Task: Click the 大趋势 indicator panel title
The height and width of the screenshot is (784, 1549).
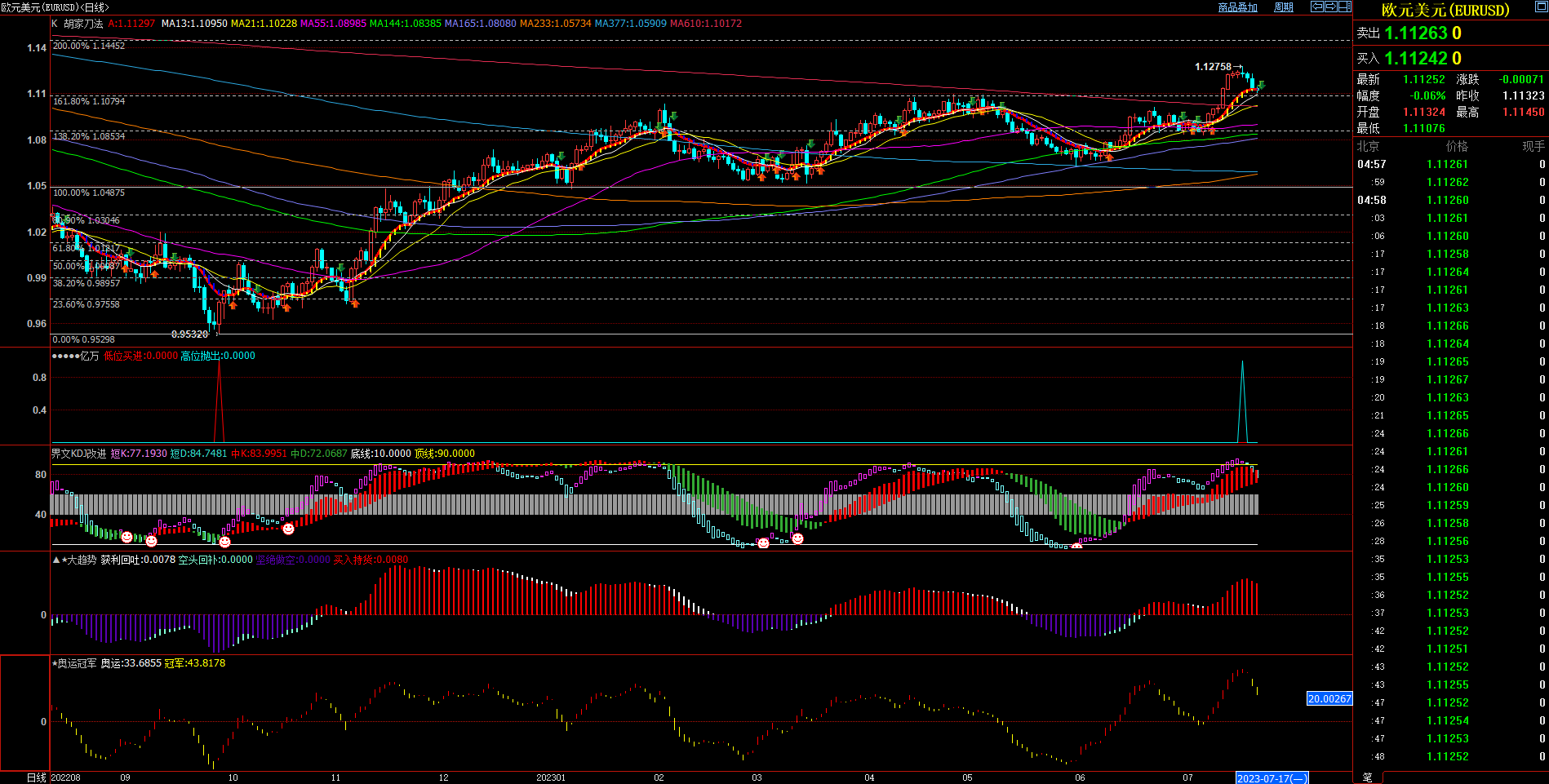Action: coord(81,560)
